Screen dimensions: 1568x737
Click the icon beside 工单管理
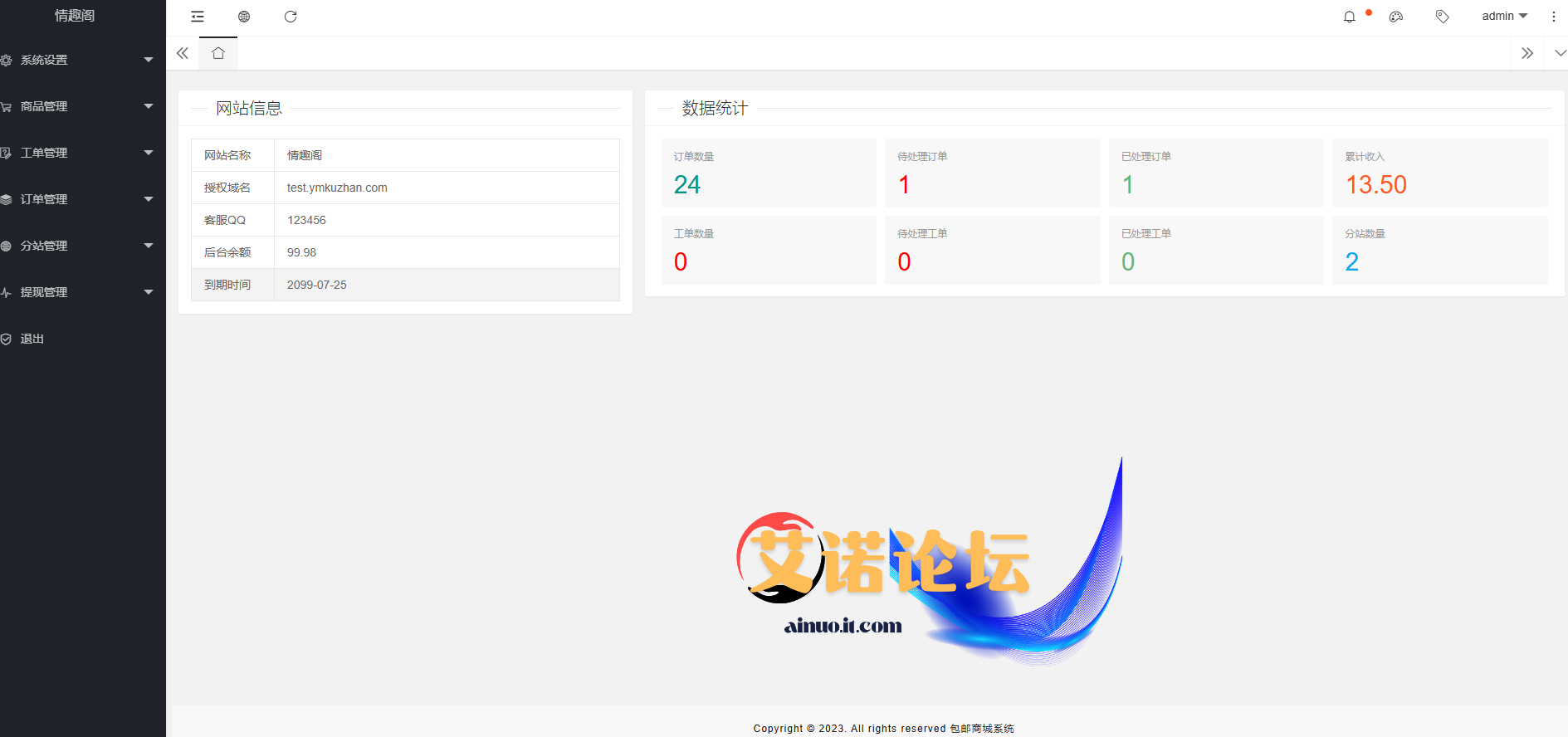point(6,154)
